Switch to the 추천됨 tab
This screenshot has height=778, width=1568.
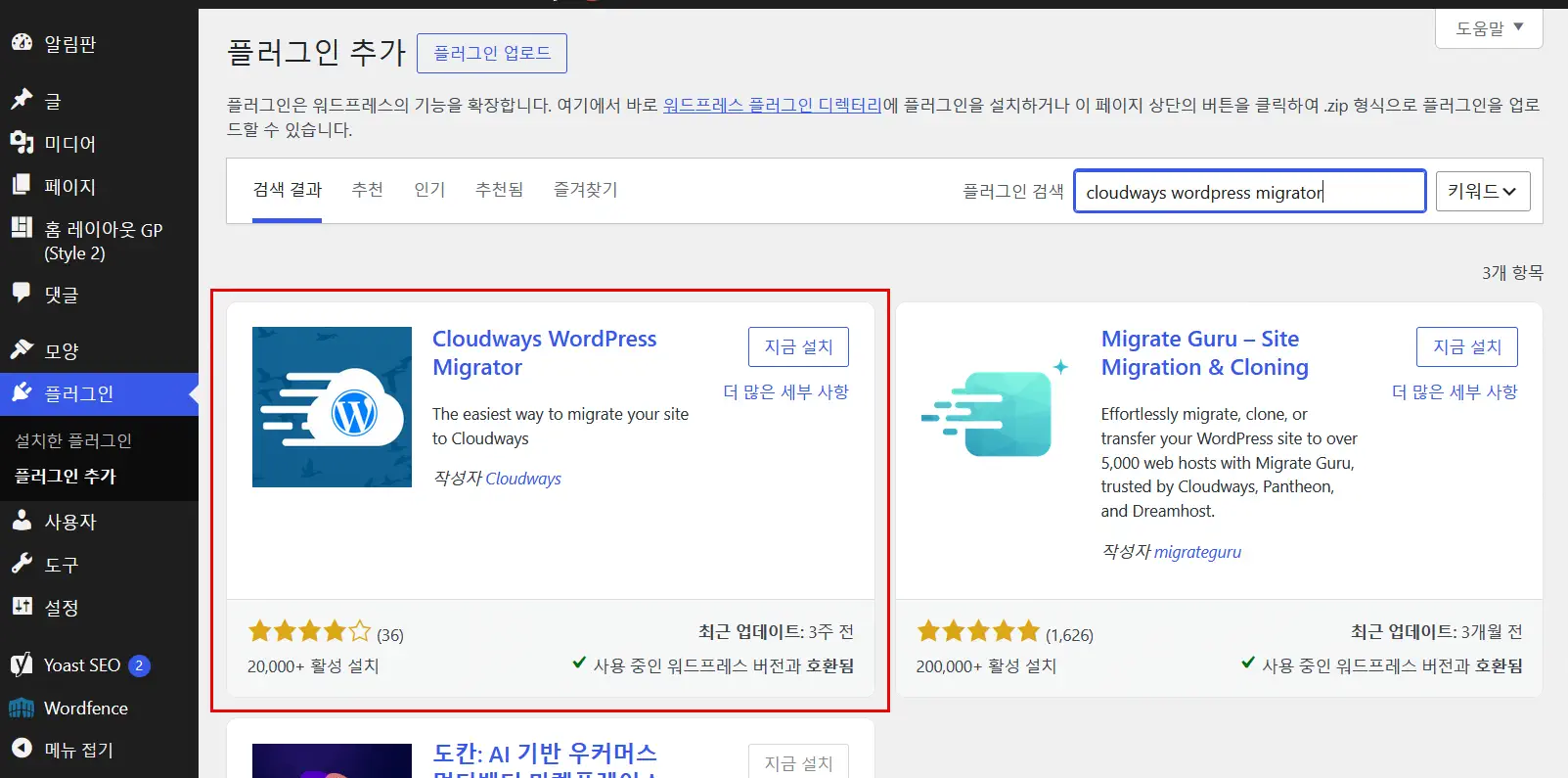coord(500,190)
